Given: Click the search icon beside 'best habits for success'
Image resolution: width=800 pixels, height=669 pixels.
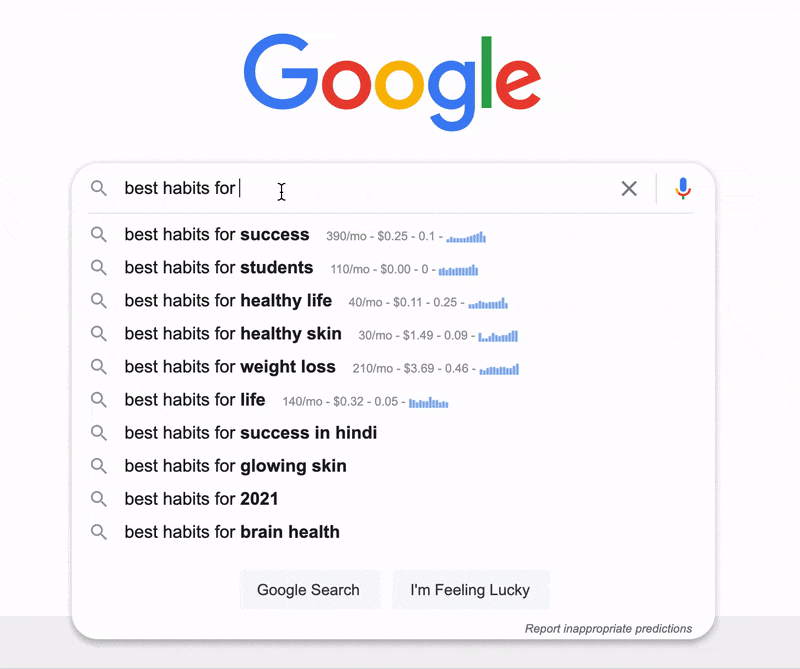Looking at the screenshot, I should click(98, 235).
